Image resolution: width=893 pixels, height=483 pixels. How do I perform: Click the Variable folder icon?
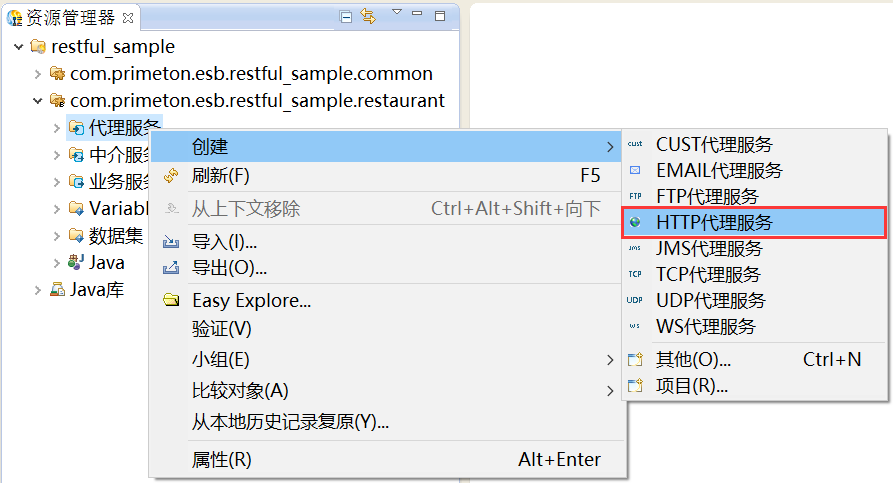(x=76, y=208)
